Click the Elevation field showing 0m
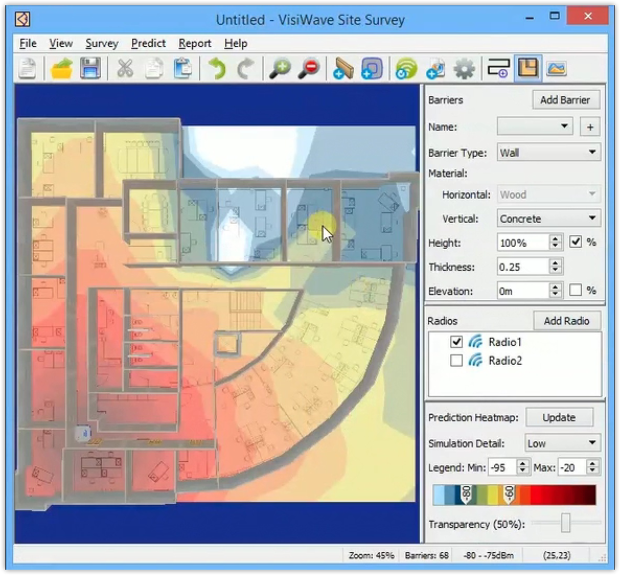 pyautogui.click(x=523, y=291)
